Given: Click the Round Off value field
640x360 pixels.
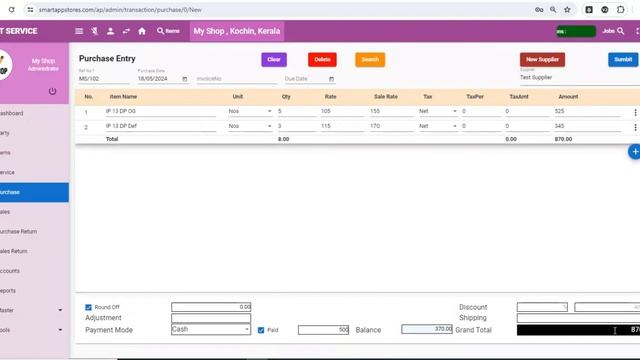Looking at the screenshot, I should [x=211, y=307].
